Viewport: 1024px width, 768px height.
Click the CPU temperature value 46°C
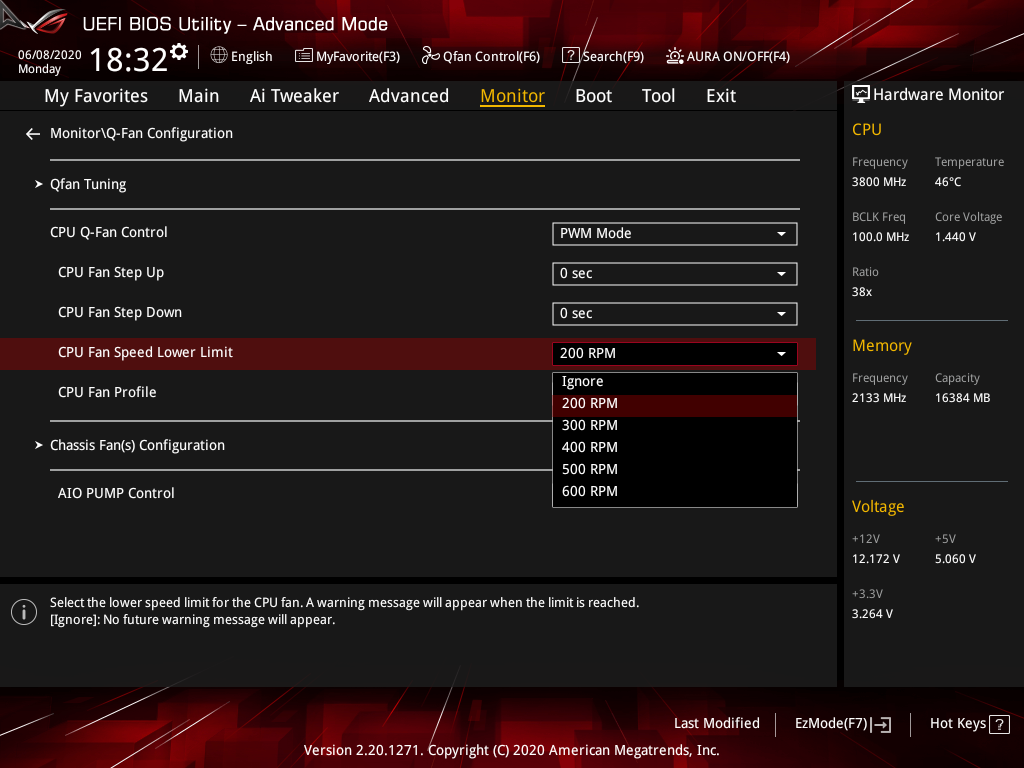pyautogui.click(x=948, y=182)
